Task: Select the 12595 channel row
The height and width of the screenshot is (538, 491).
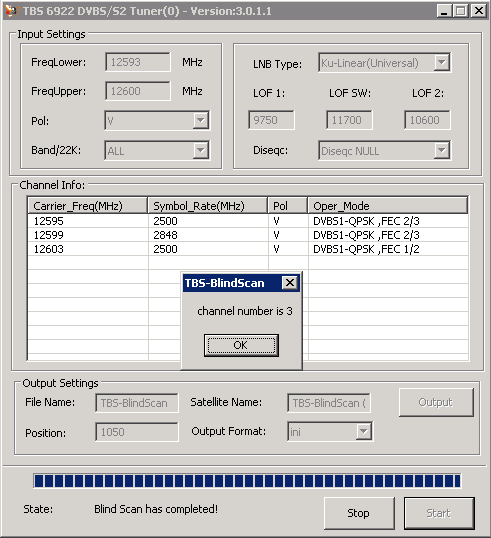Action: tap(248, 221)
